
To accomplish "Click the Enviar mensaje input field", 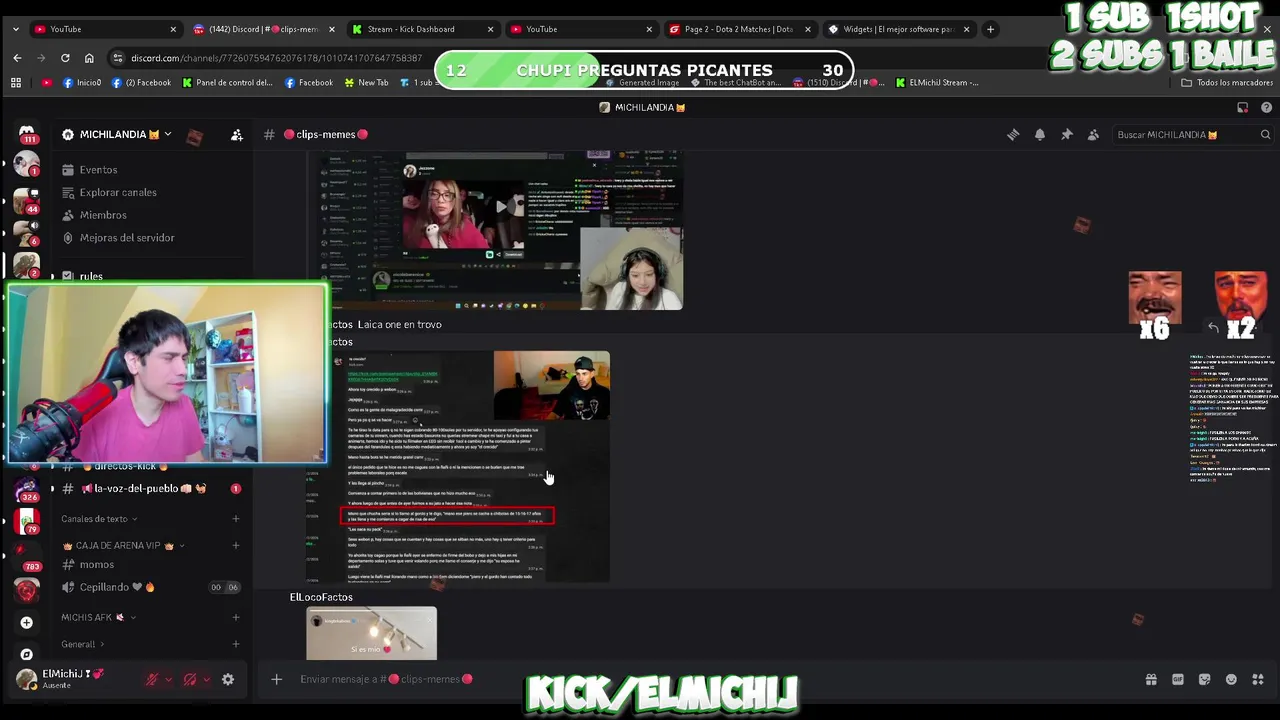I will [x=700, y=679].
